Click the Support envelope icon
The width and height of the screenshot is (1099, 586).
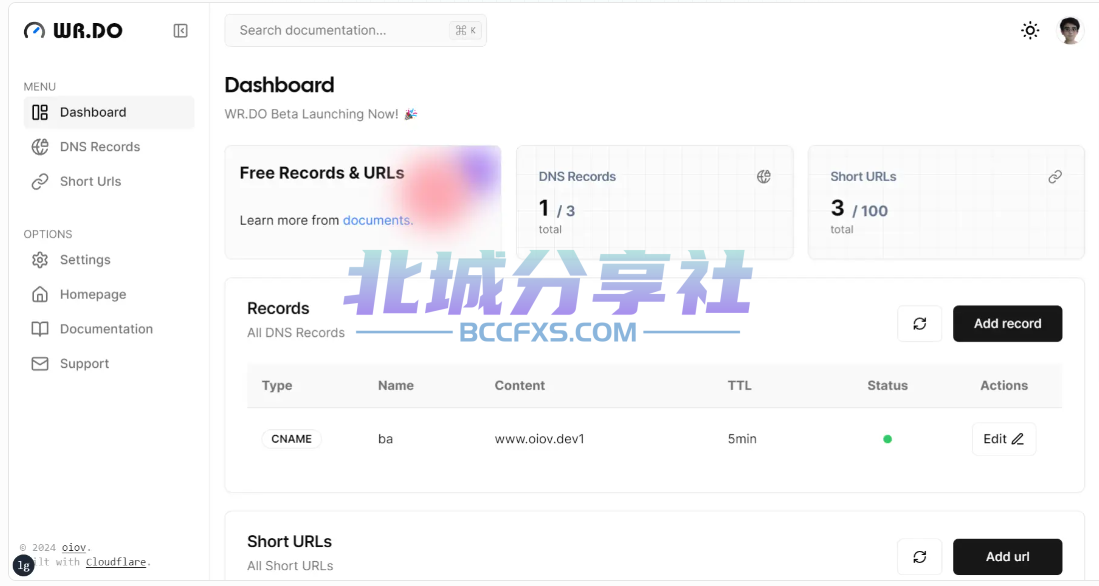coord(40,364)
